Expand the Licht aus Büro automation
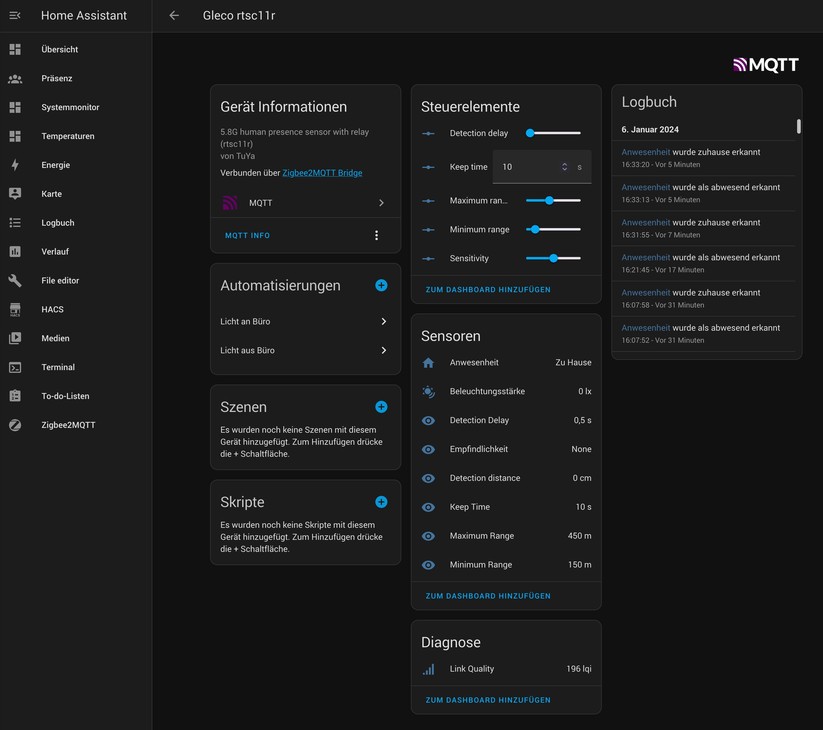 click(380, 351)
